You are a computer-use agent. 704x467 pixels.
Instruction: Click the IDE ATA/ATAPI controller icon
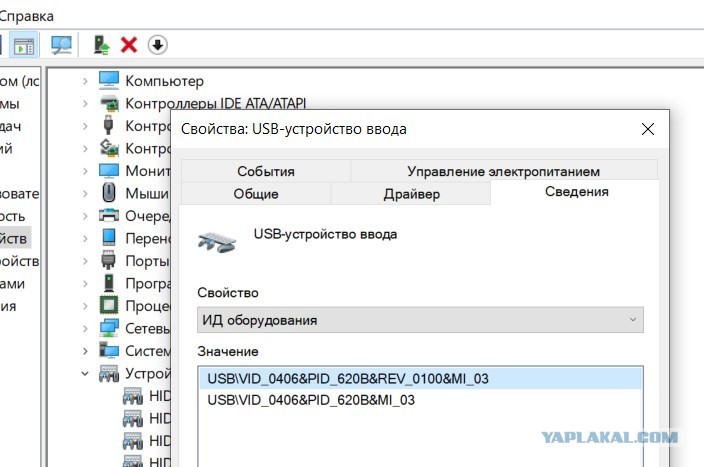109,103
